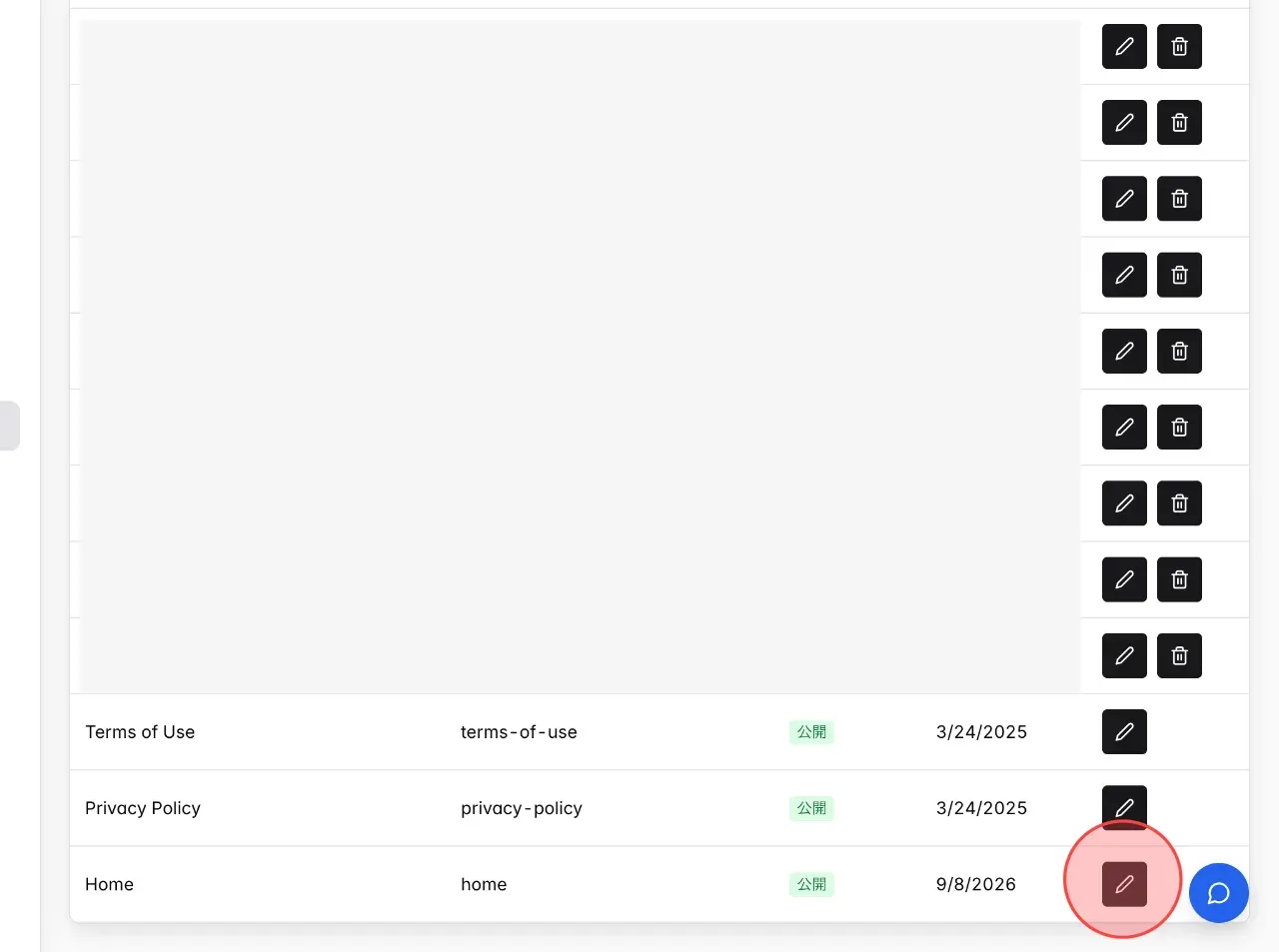Click the 3/24/2025 date for Privacy Policy
Image resolution: width=1279 pixels, height=952 pixels.
(981, 808)
